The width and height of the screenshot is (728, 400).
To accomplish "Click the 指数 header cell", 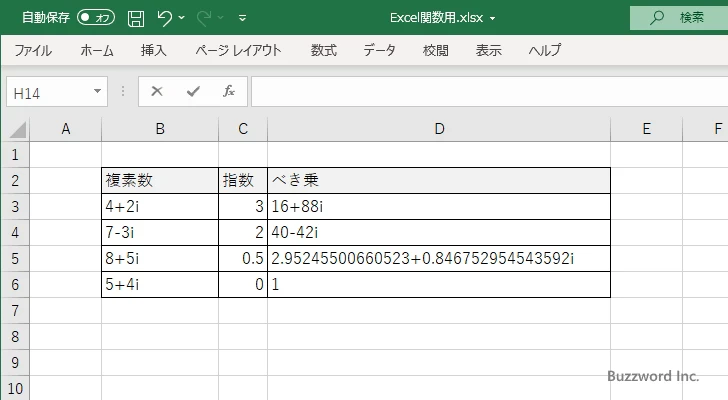I will coord(243,181).
